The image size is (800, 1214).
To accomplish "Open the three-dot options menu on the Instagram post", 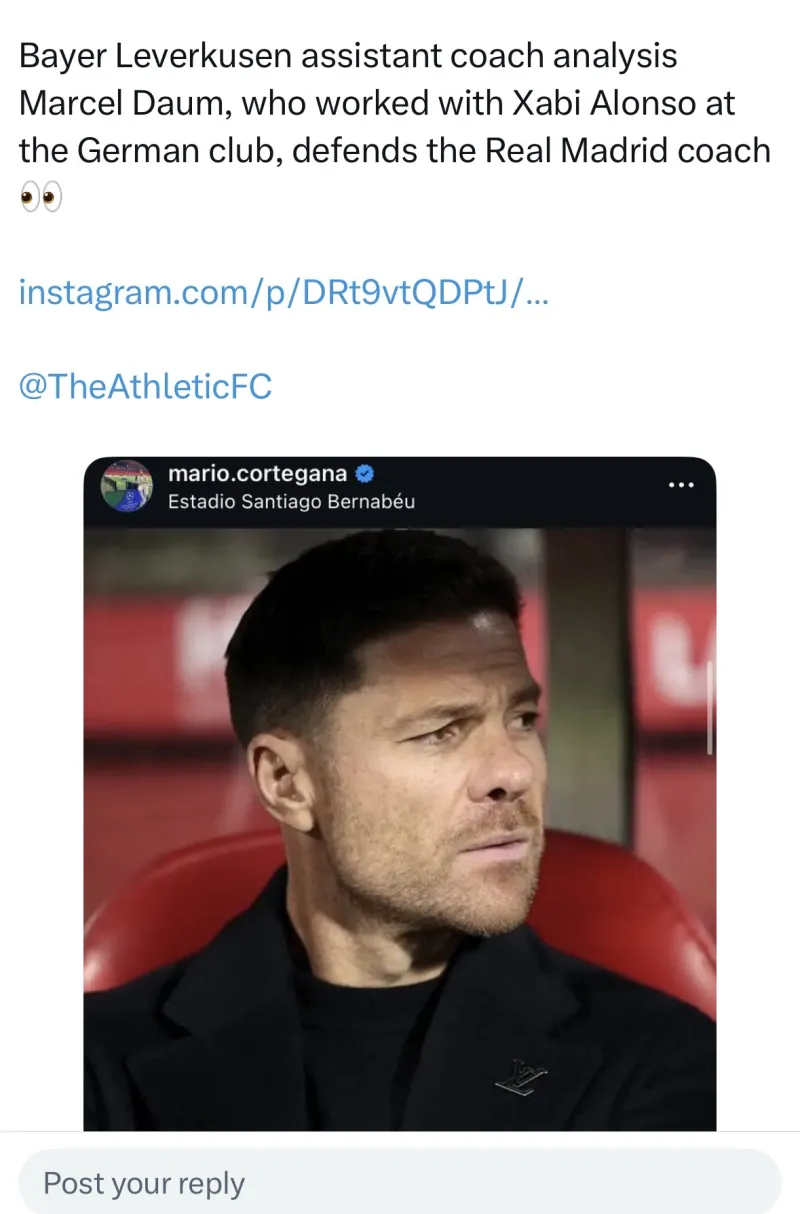I will point(680,485).
